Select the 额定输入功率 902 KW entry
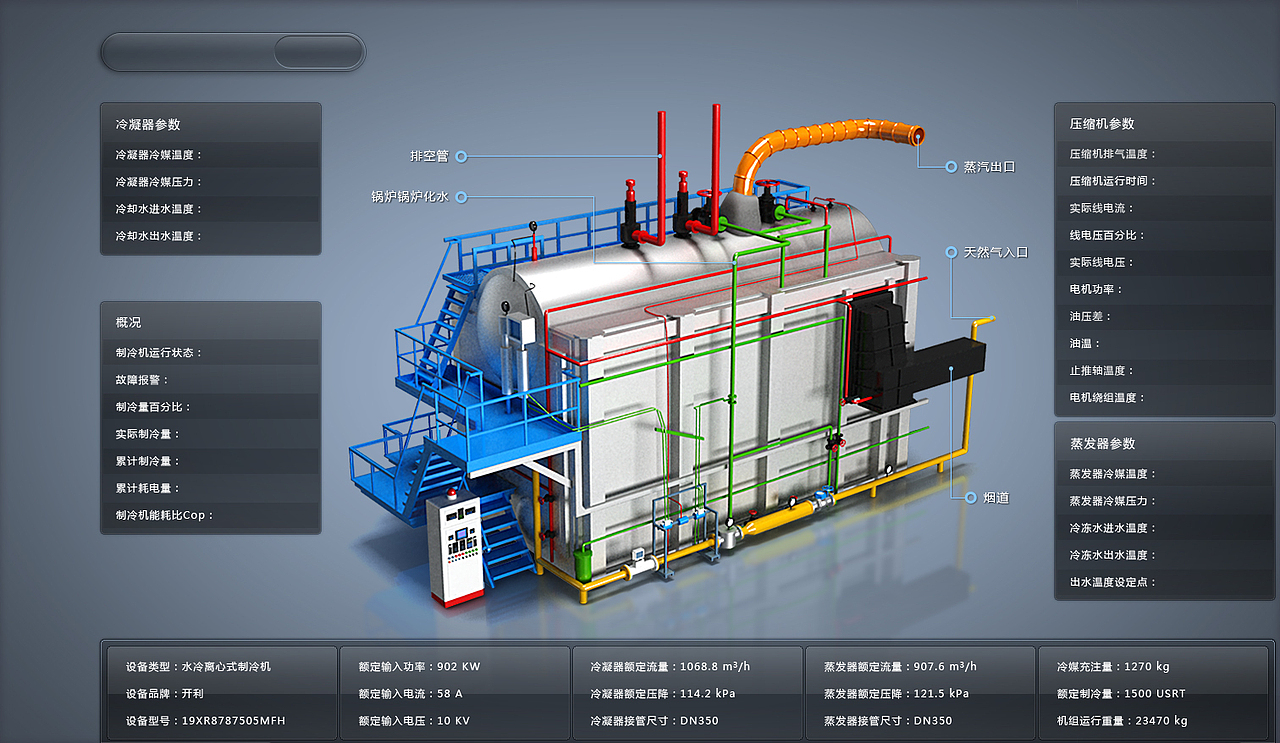This screenshot has height=743, width=1280. pos(419,666)
